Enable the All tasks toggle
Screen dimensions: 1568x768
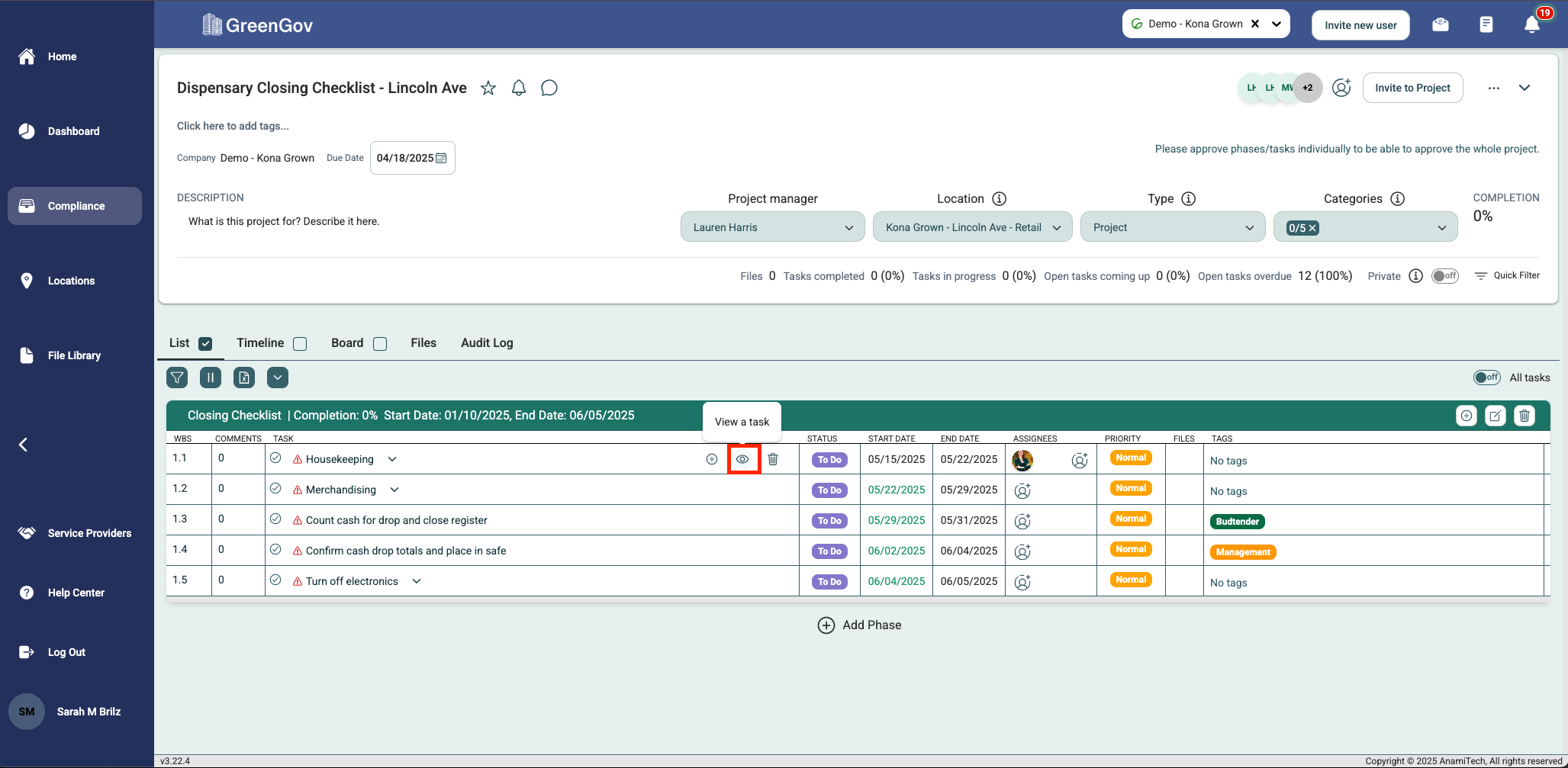pyautogui.click(x=1486, y=378)
